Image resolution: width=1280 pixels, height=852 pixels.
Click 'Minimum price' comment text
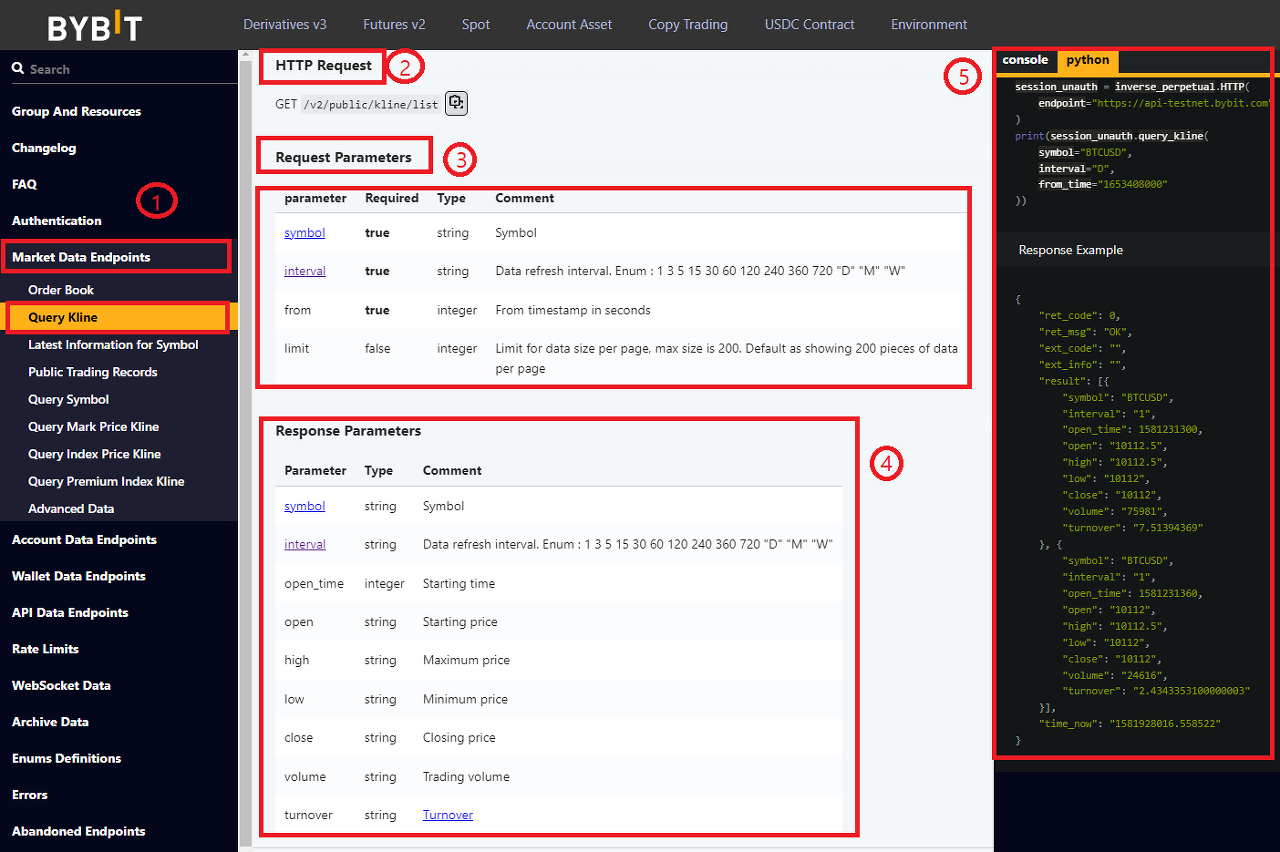pyautogui.click(x=465, y=699)
